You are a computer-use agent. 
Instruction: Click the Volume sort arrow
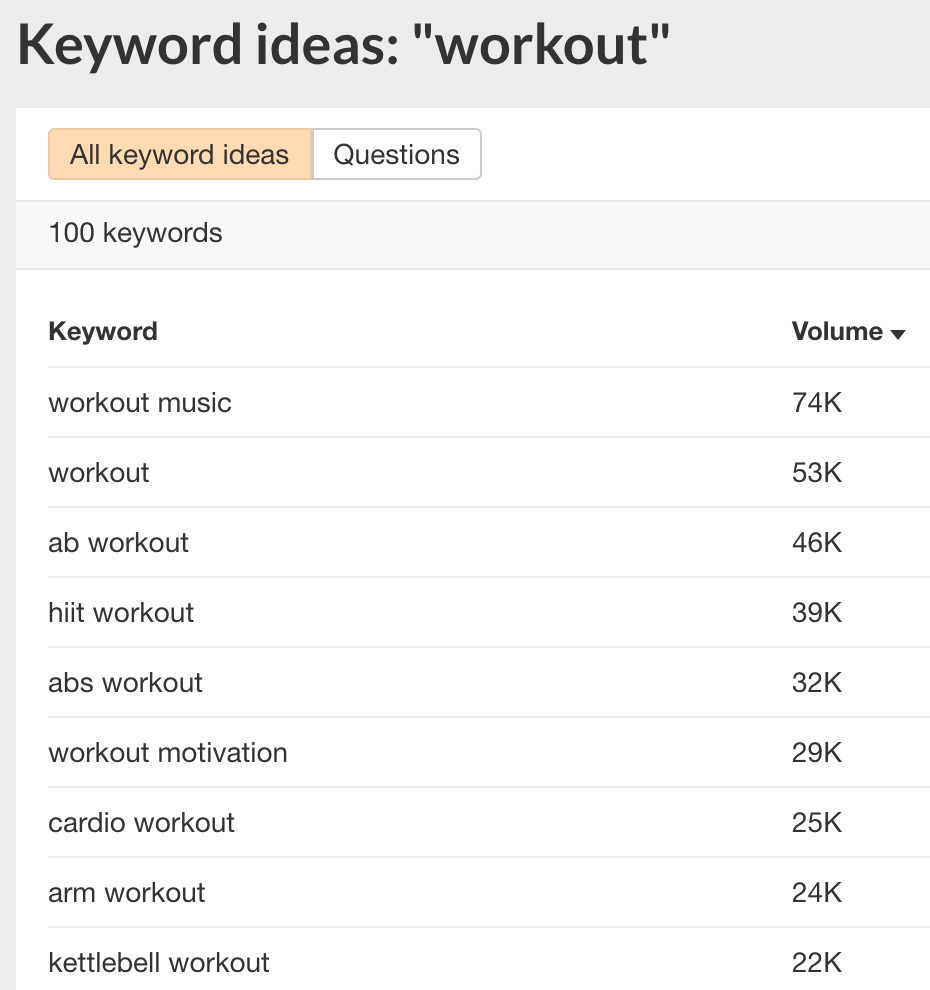pyautogui.click(x=897, y=333)
